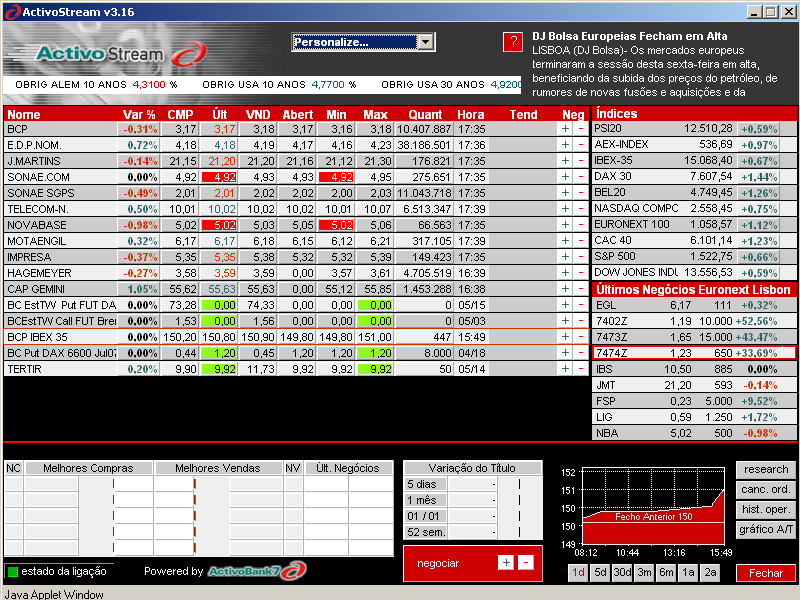The image size is (800, 600).
Task: Click plus icon in E.D.P.NOM. row
Action: coord(565,145)
